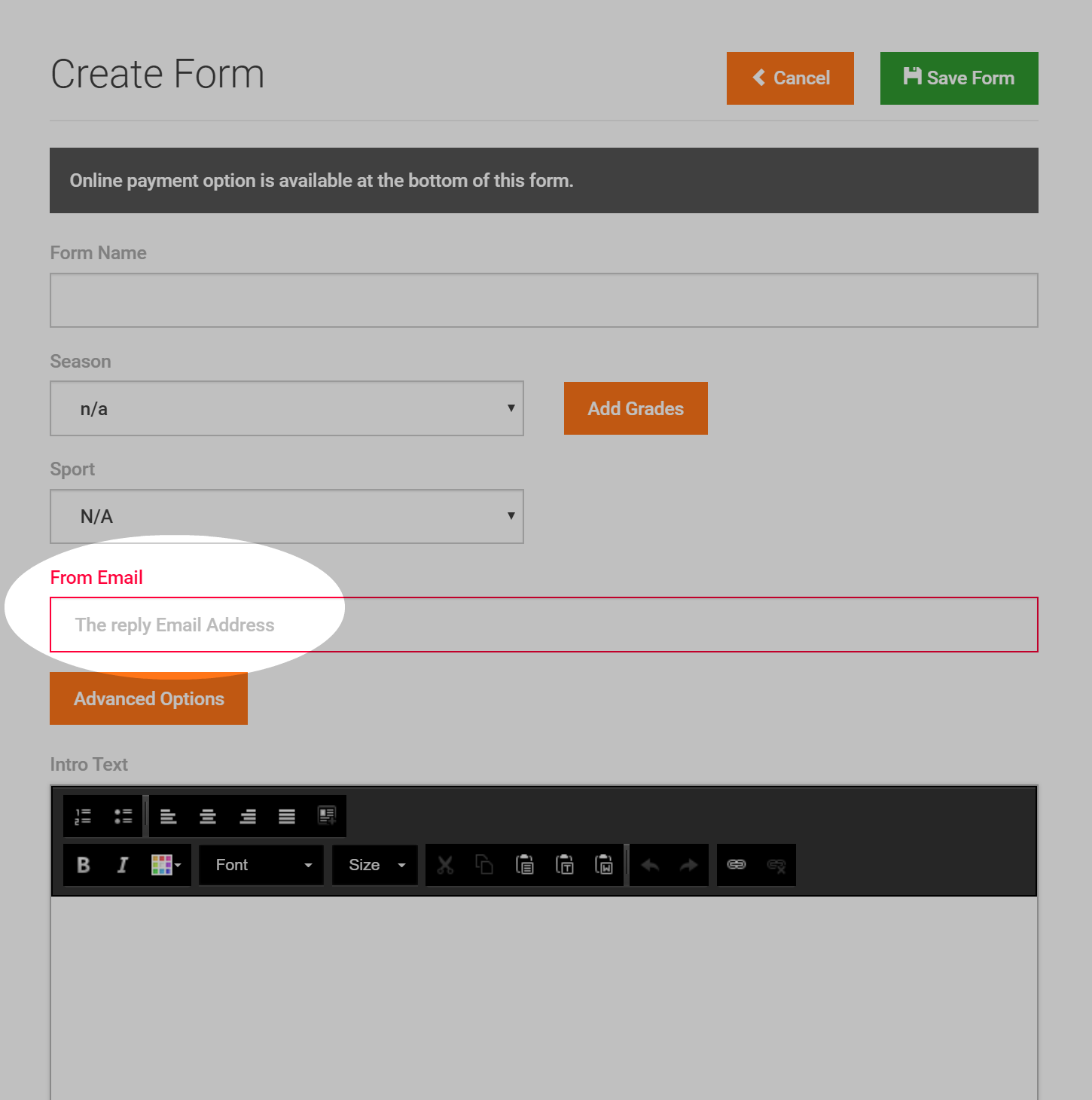Toggle italic formatting

pos(123,865)
